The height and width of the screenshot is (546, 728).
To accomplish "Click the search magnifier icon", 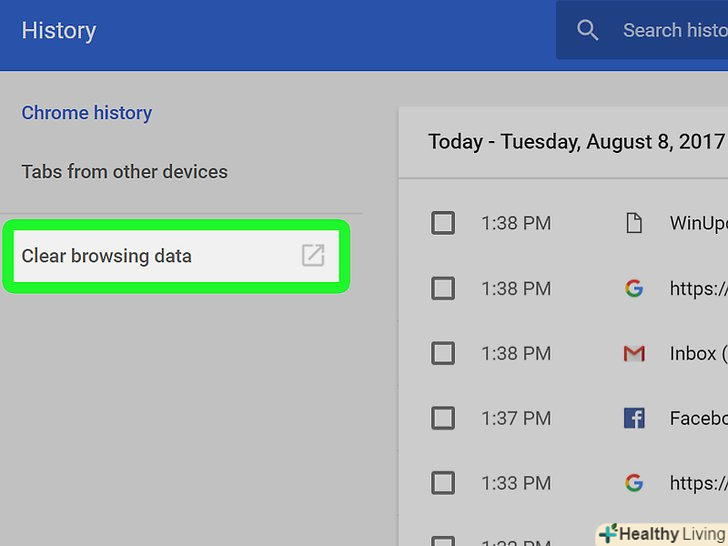I will (588, 31).
